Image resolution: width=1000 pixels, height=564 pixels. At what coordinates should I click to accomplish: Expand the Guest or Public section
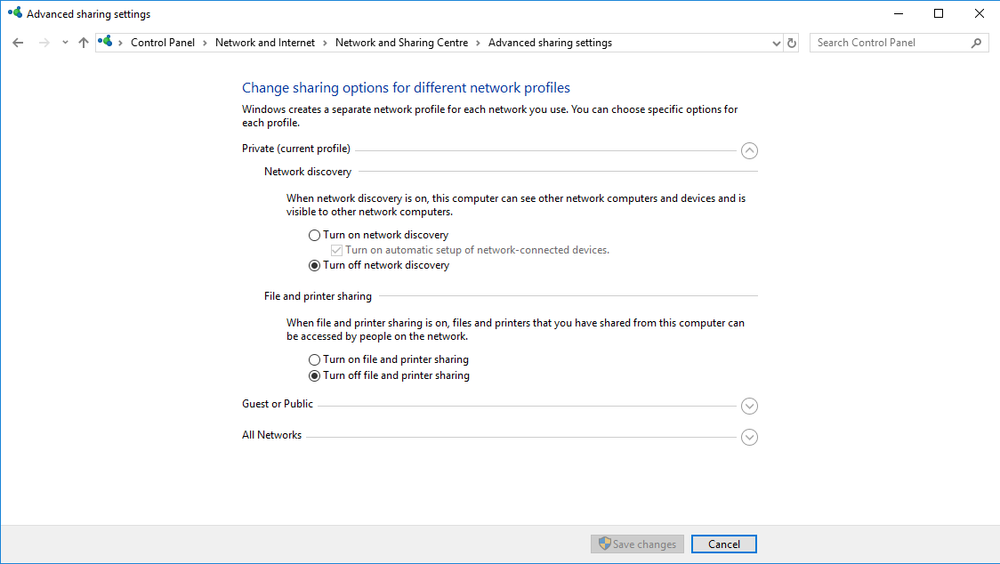coord(749,406)
